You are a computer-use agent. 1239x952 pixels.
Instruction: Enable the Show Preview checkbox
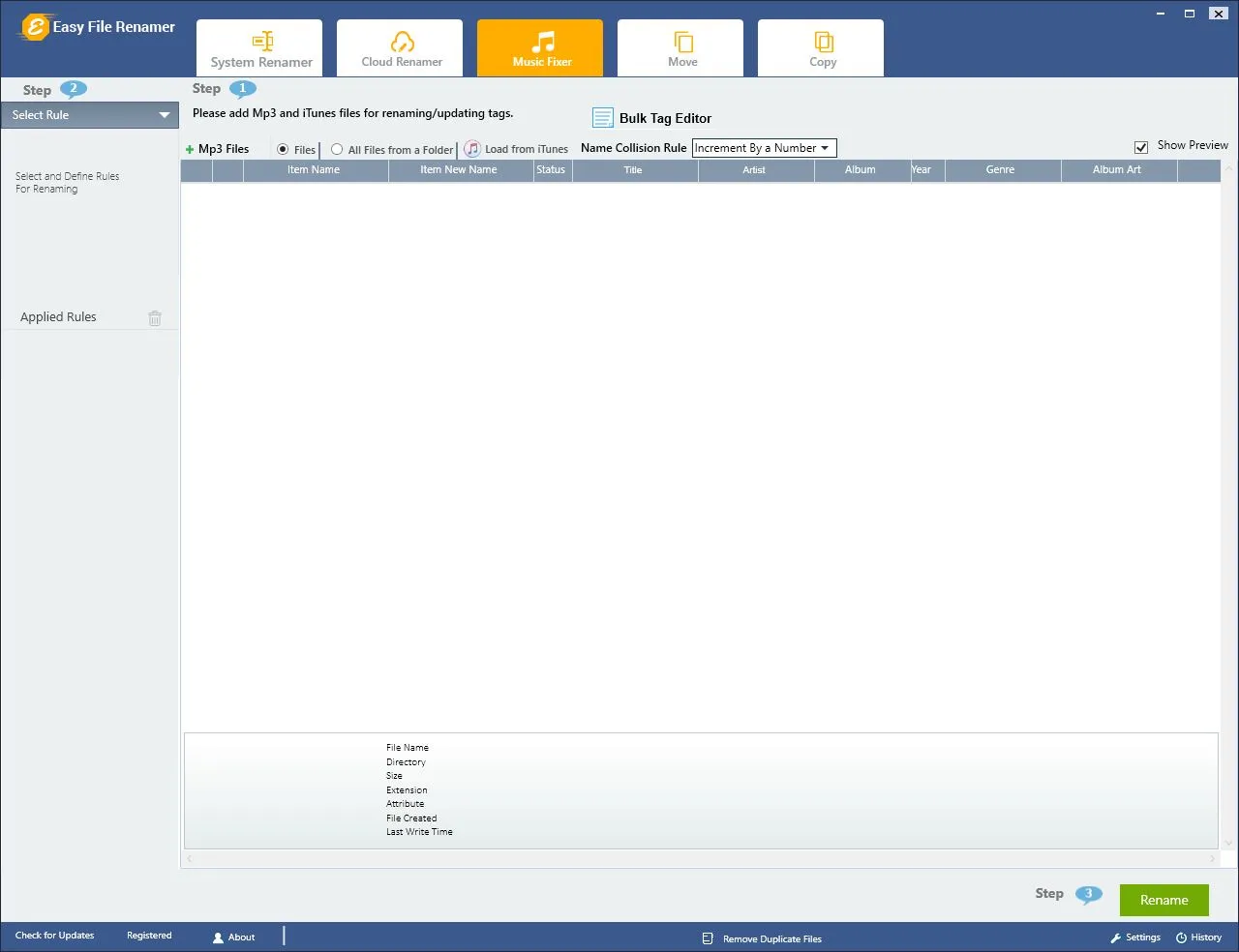pos(1141,146)
